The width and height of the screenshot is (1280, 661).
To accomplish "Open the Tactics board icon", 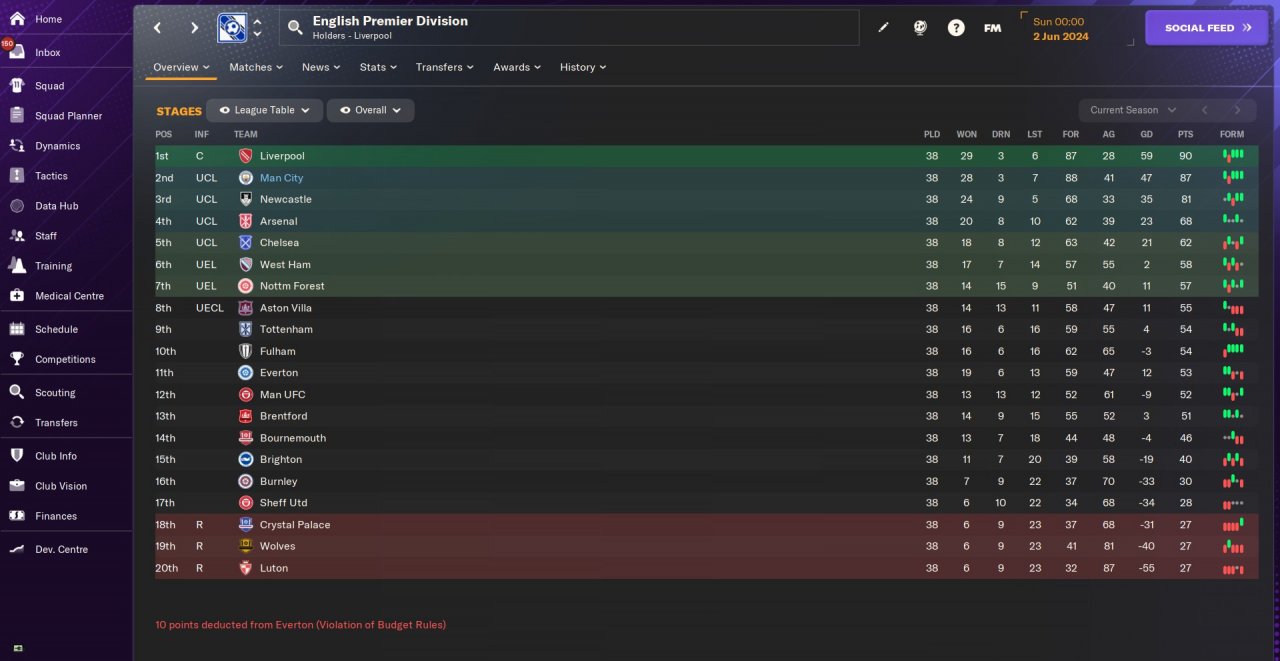I will 17,176.
